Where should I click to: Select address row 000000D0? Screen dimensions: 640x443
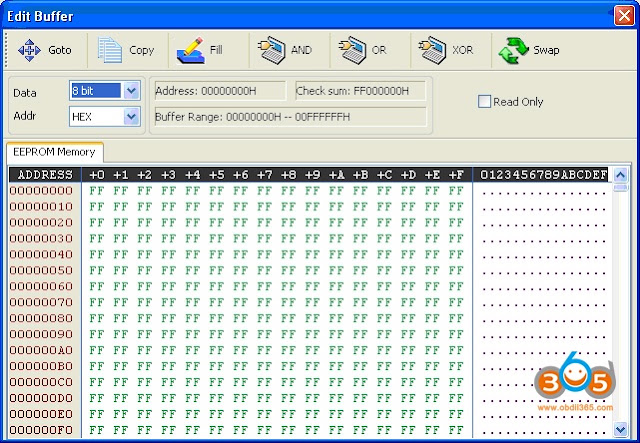tap(41, 398)
